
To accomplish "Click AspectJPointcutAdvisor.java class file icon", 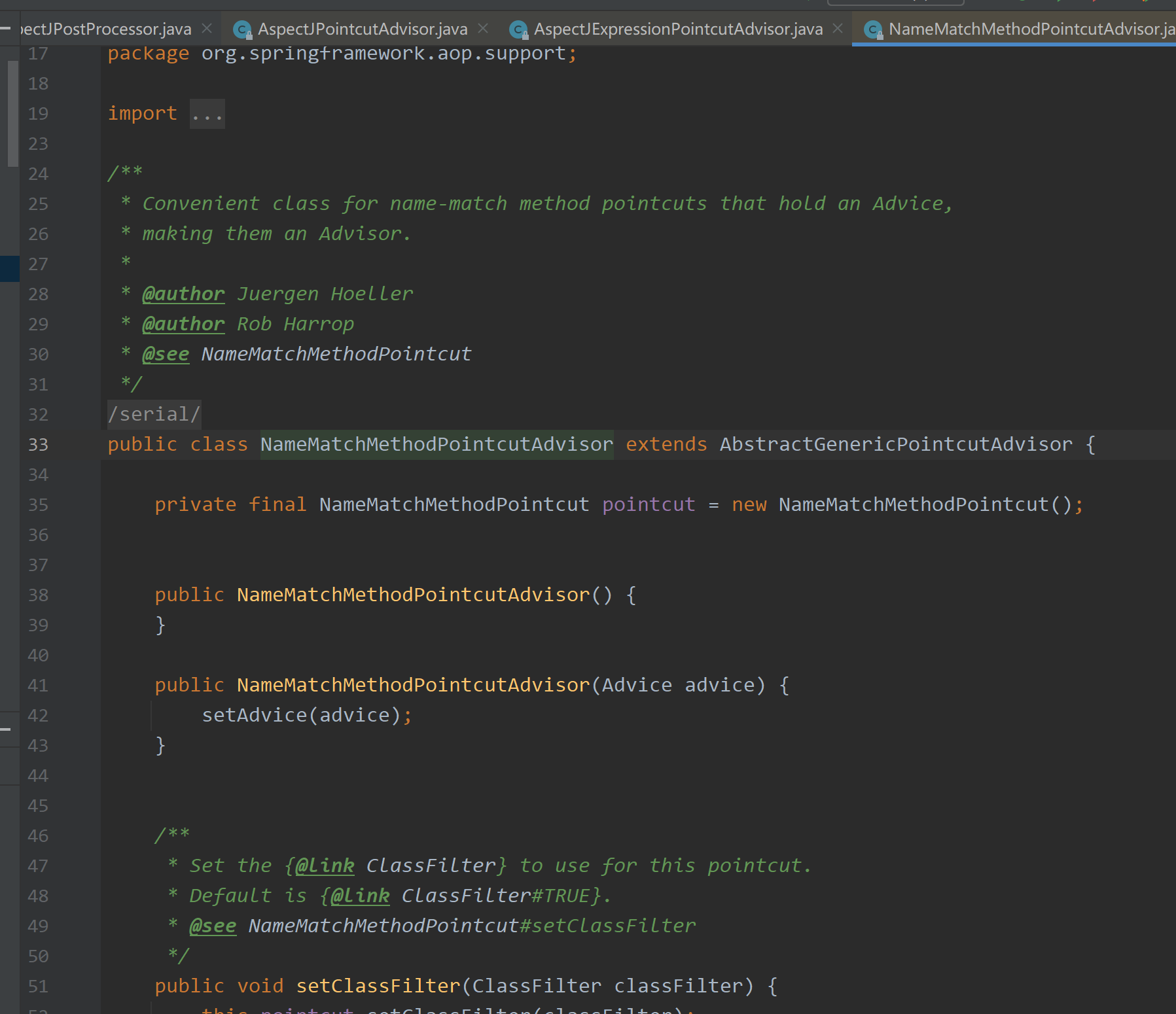I will 243,29.
